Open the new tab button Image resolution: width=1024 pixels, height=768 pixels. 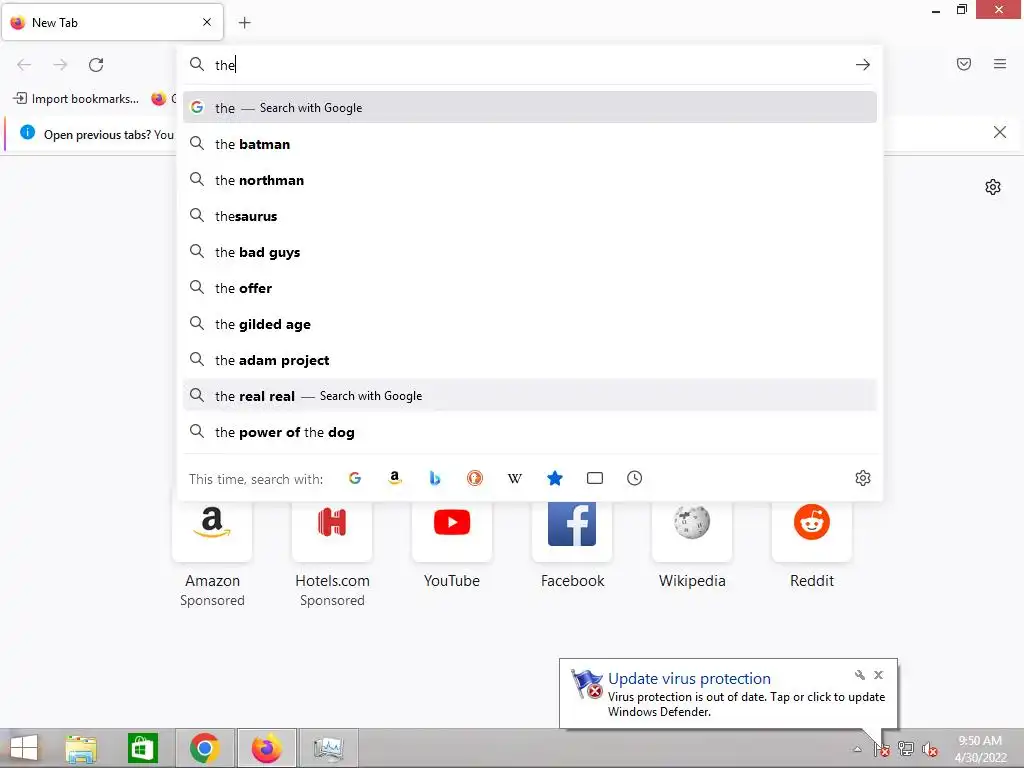pos(244,23)
